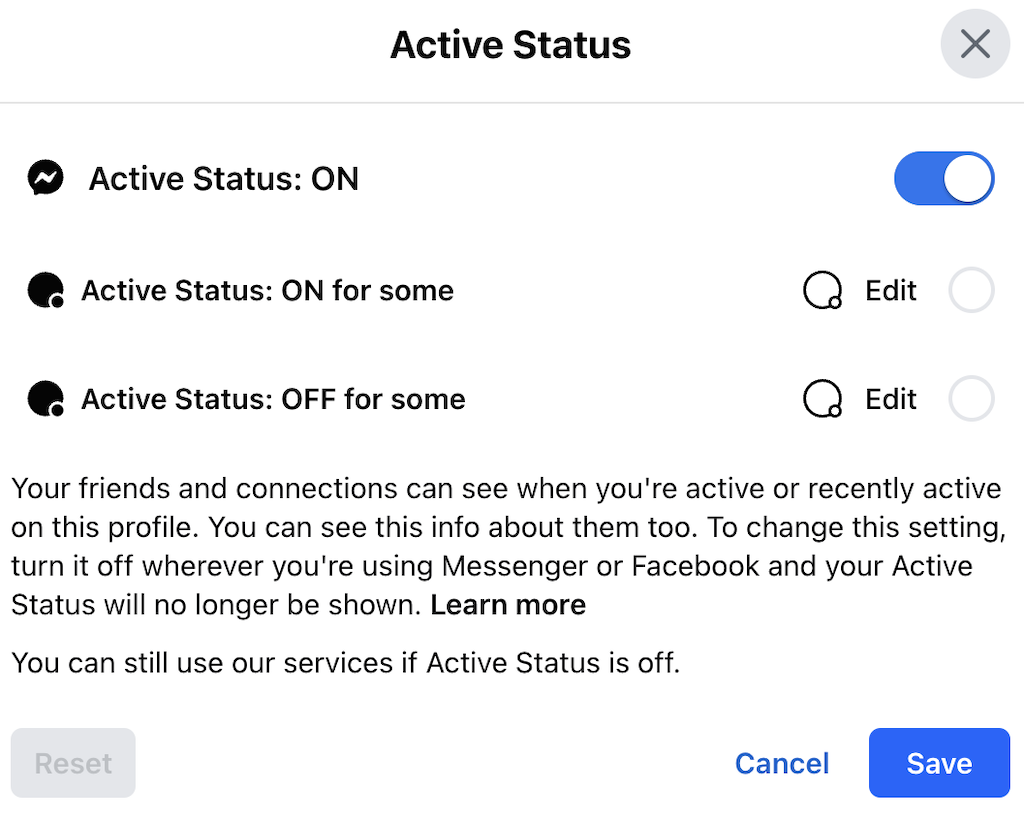Viewport: 1024px width, 822px height.
Task: Click the edit icon in the "OFF for some" row
Action: pyautogui.click(x=822, y=399)
